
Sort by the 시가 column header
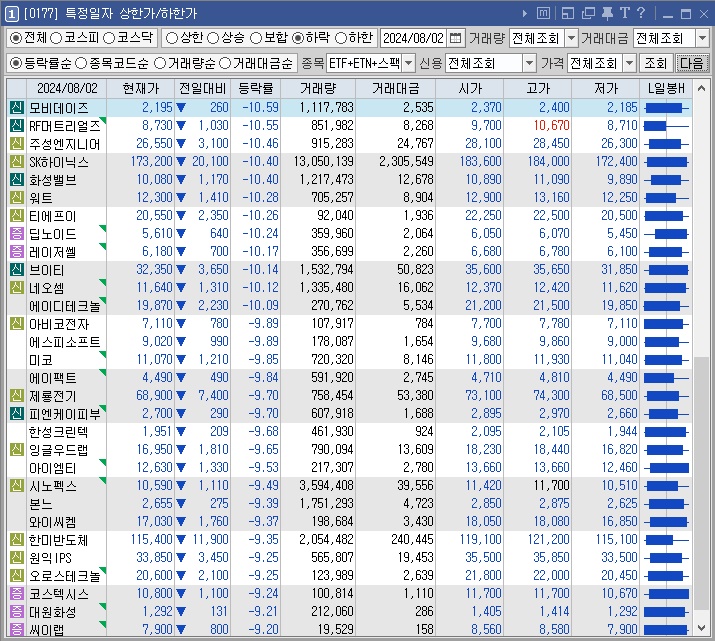click(x=470, y=88)
